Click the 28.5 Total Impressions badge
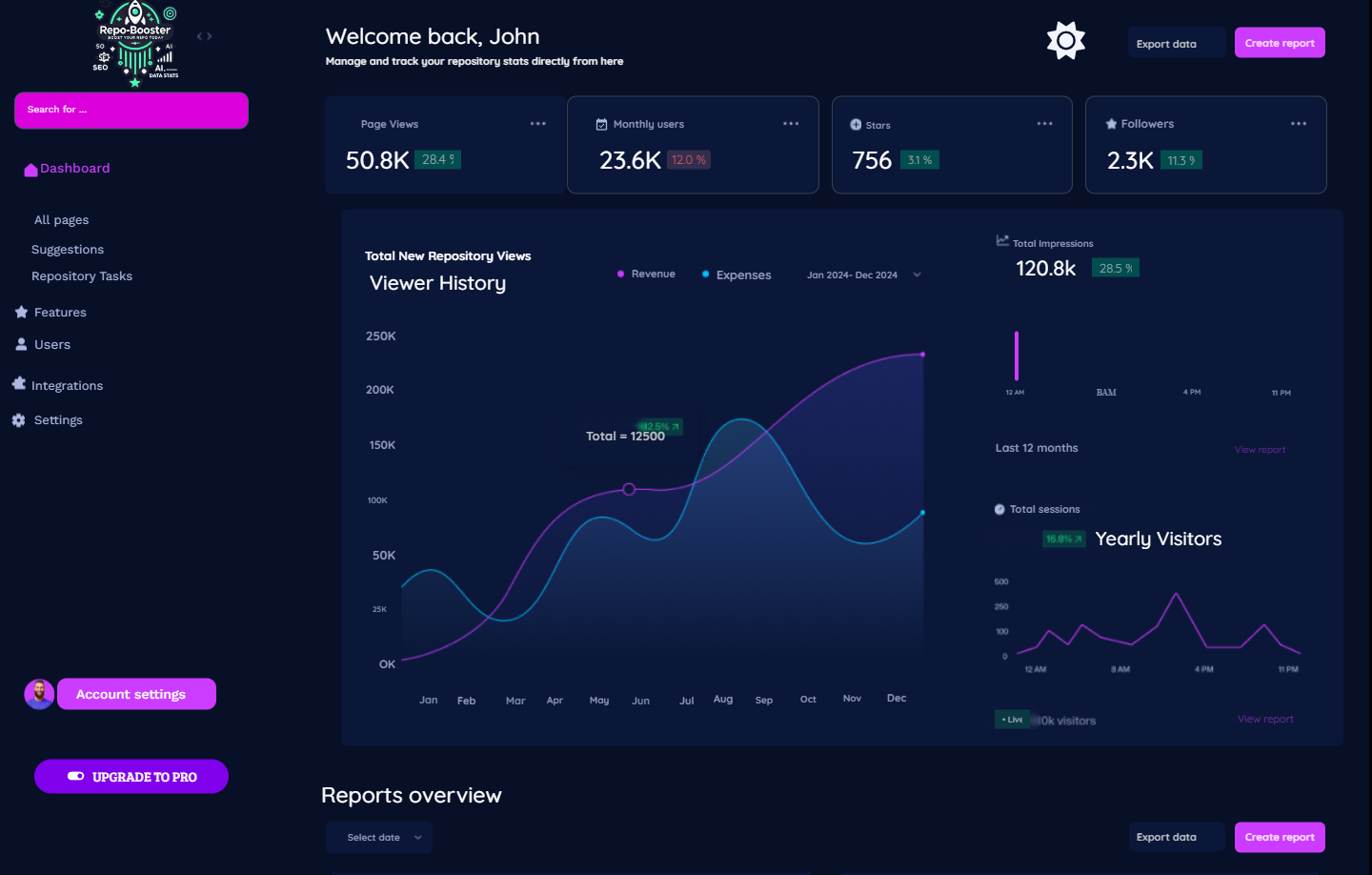1372x875 pixels. click(x=1116, y=269)
